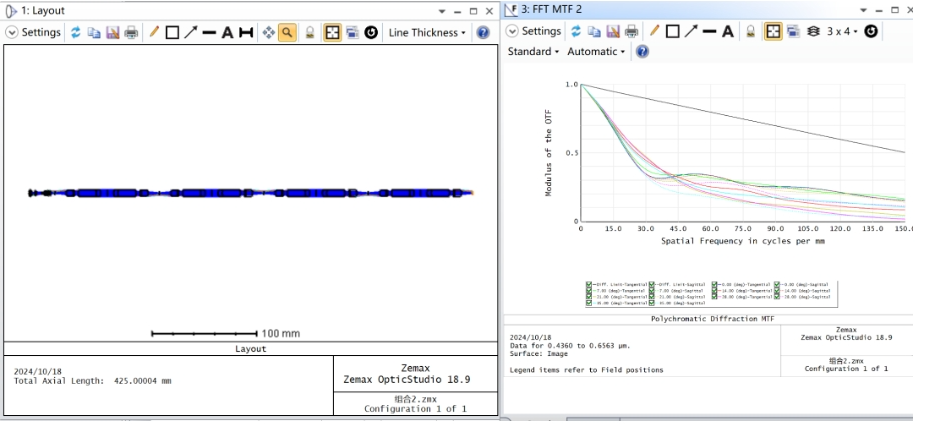Select the pan arrows tool in Layout
Image resolution: width=934 pixels, height=424 pixels.
tap(268, 32)
